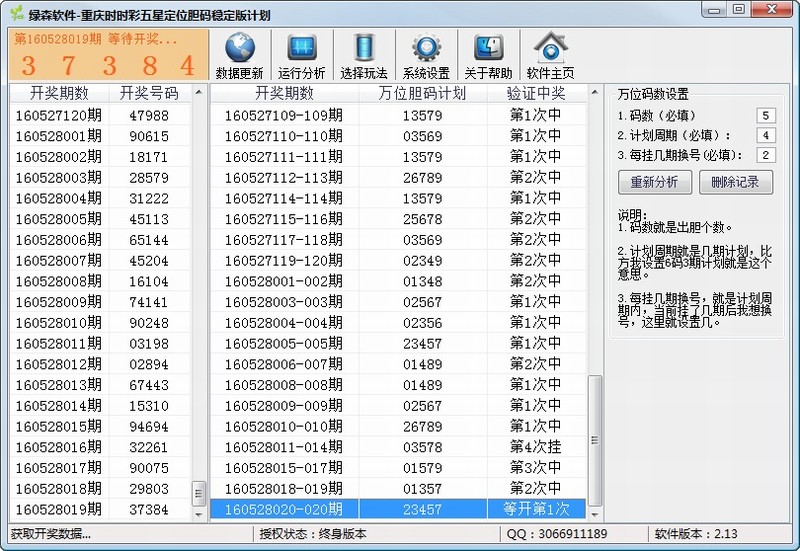Click the 码数 input field
This screenshot has width=800, height=551.
tap(766, 116)
